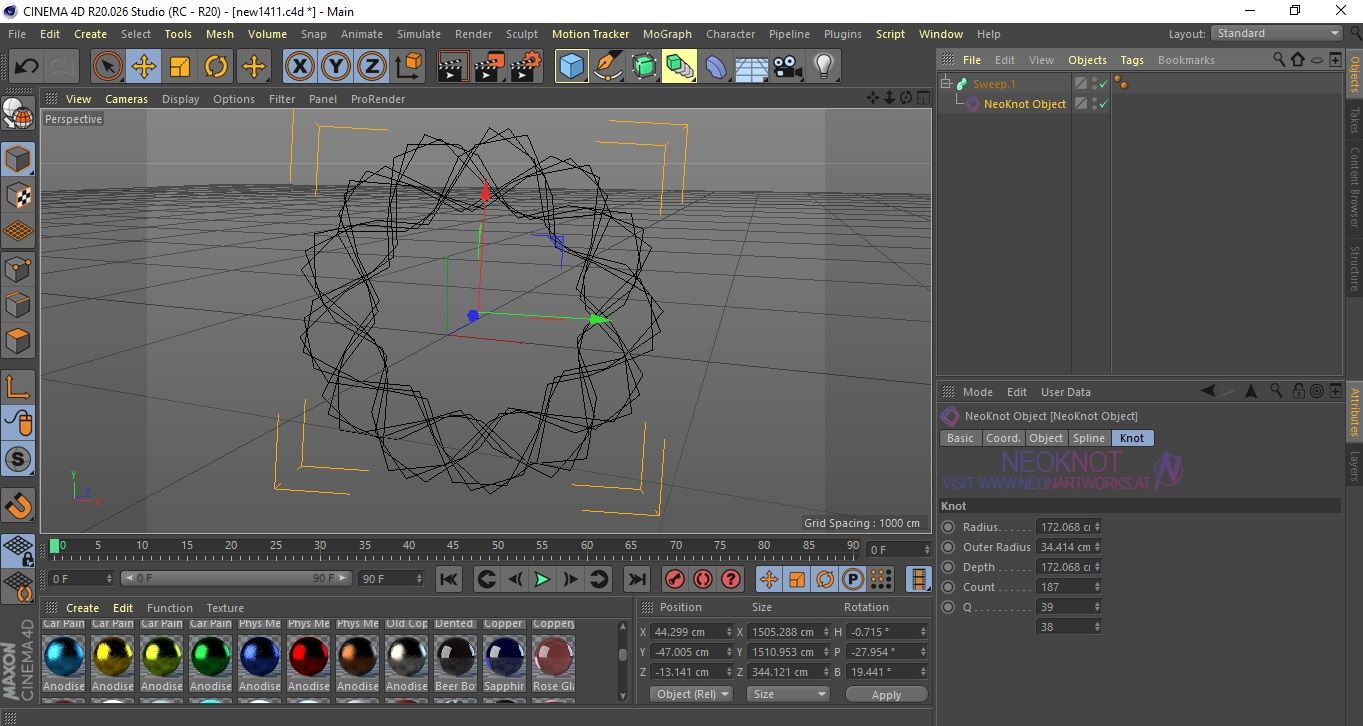Select the Scale tool in the toolbar

point(180,67)
